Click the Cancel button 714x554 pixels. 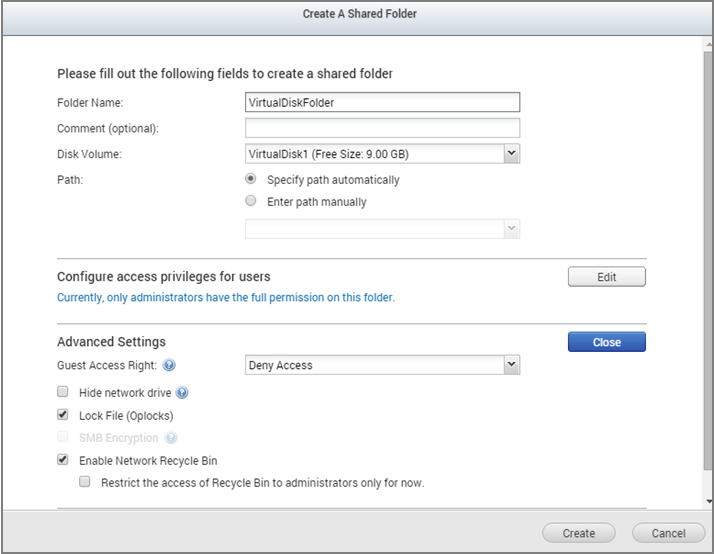(x=668, y=533)
